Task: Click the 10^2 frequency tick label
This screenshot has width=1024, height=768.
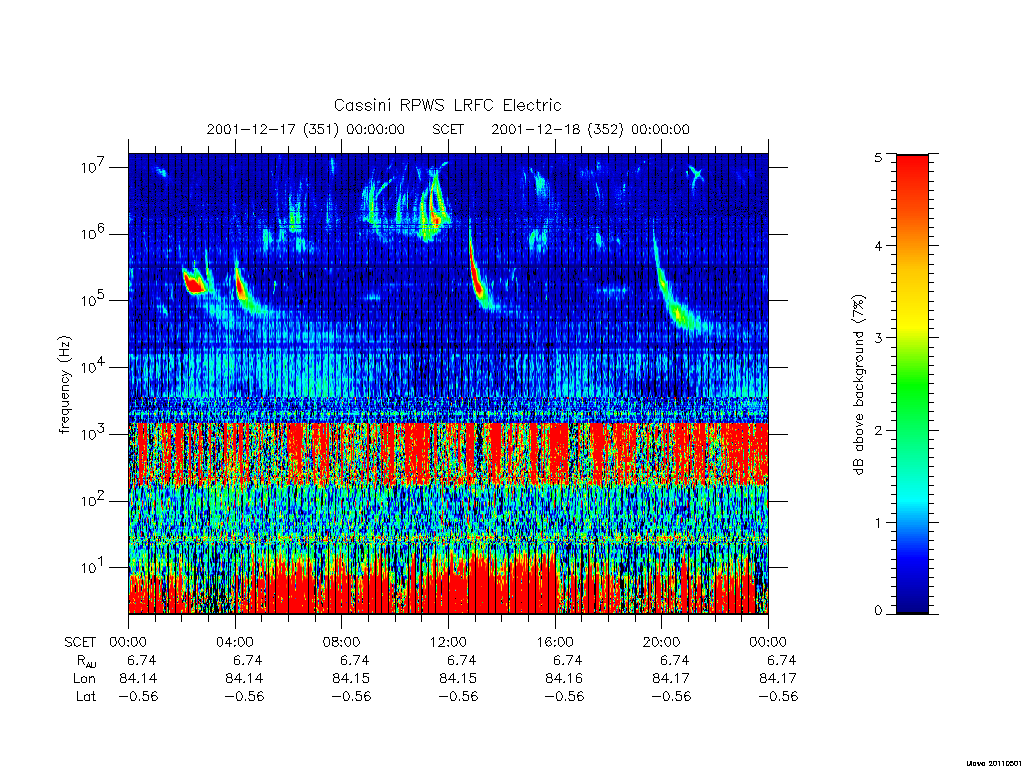Action: (94, 500)
